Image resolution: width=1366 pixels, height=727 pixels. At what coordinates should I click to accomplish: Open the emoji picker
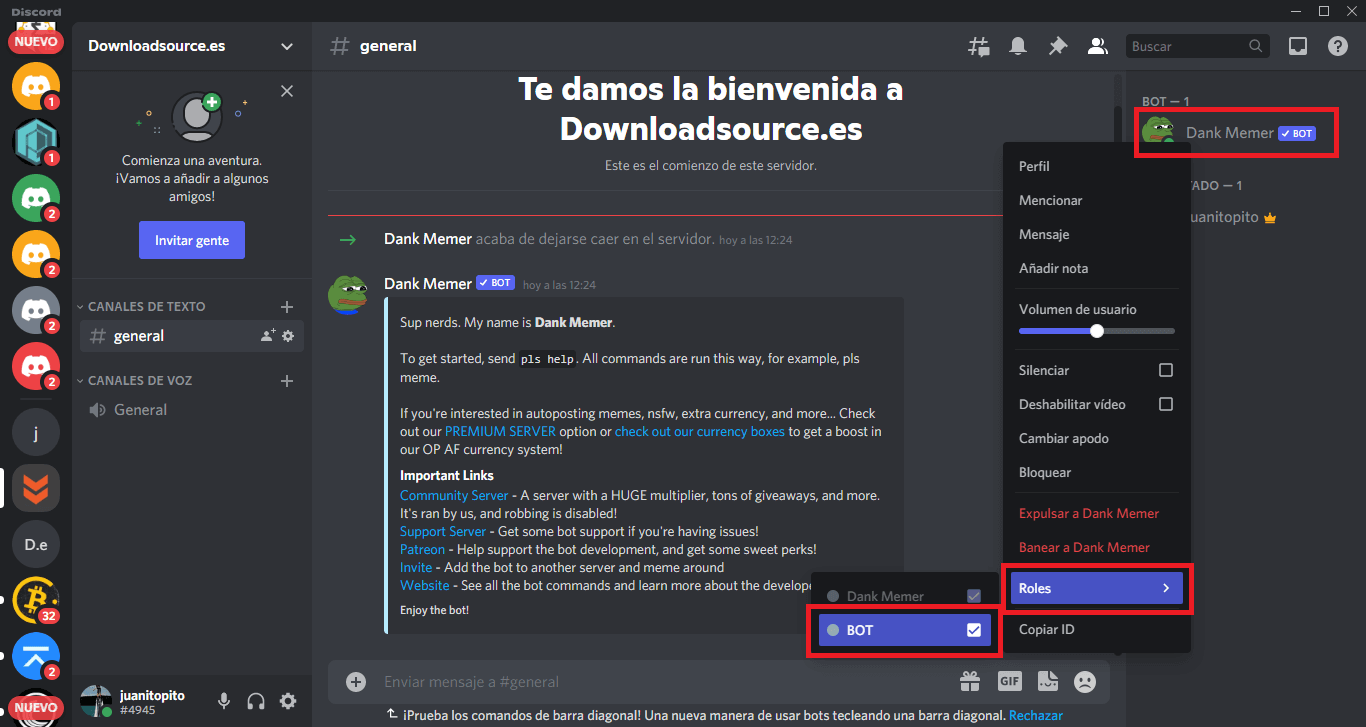[x=1085, y=682]
